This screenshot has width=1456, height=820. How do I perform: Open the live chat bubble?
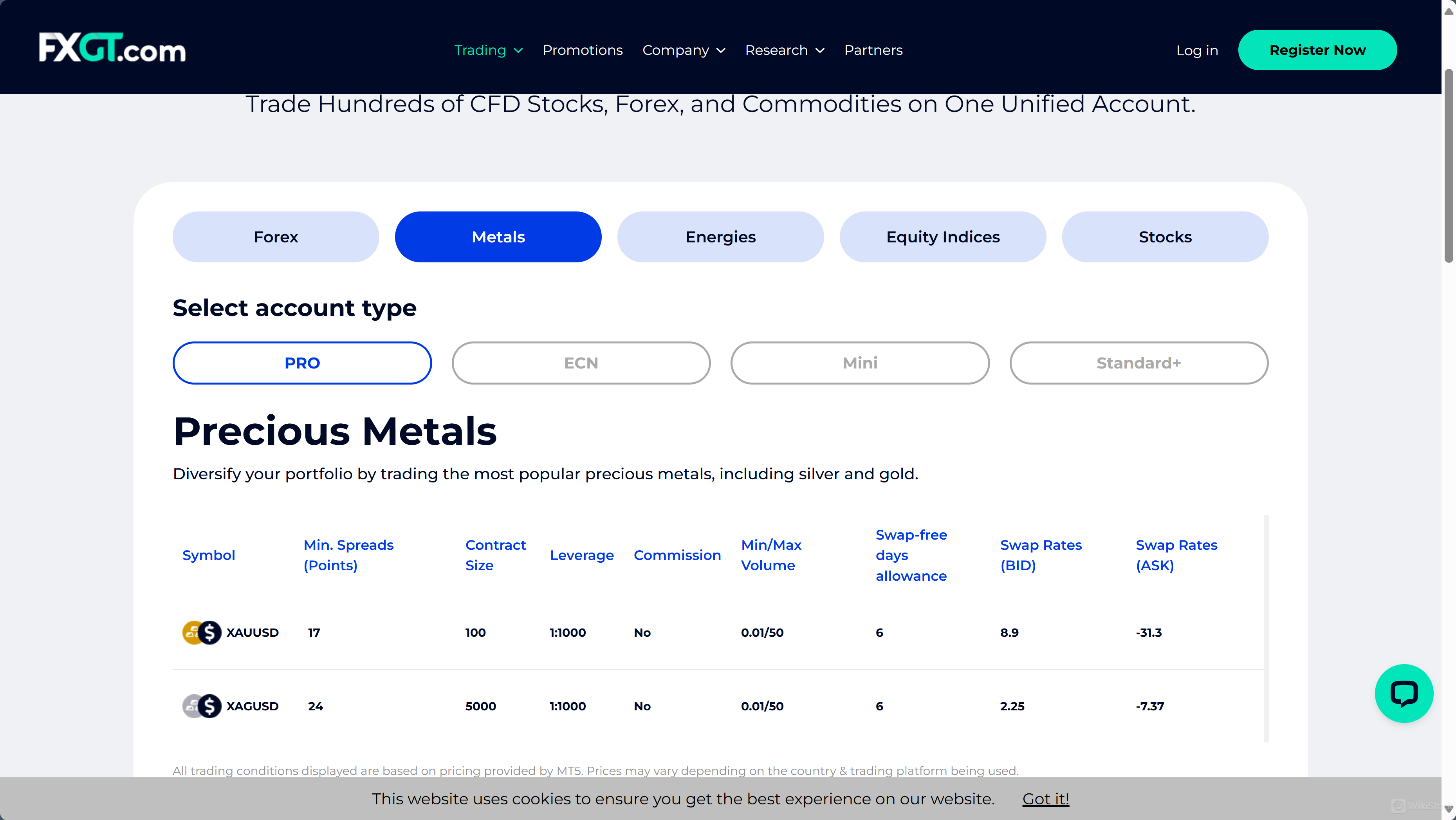coord(1404,694)
